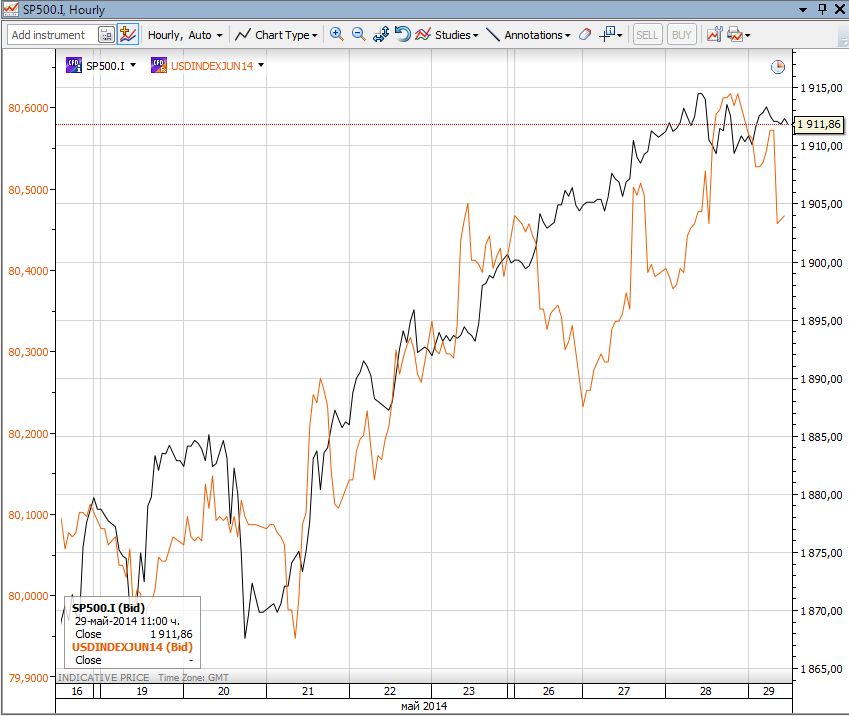Click the clock icon on the chart
The width and height of the screenshot is (849, 716).
[778, 66]
